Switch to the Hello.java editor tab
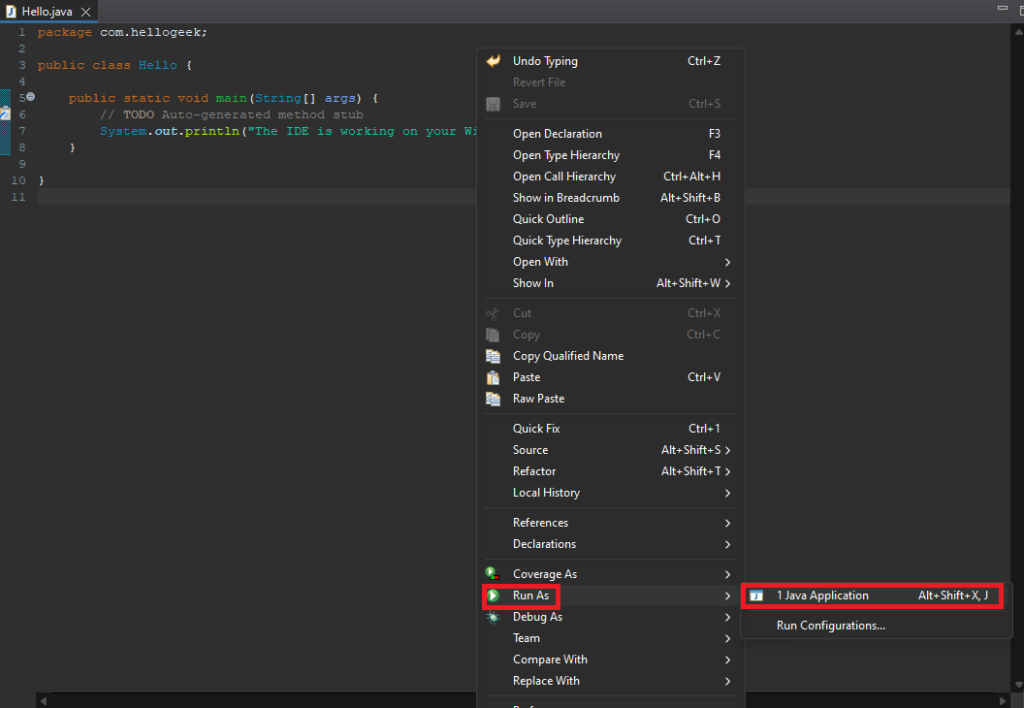1024x708 pixels. tap(46, 12)
